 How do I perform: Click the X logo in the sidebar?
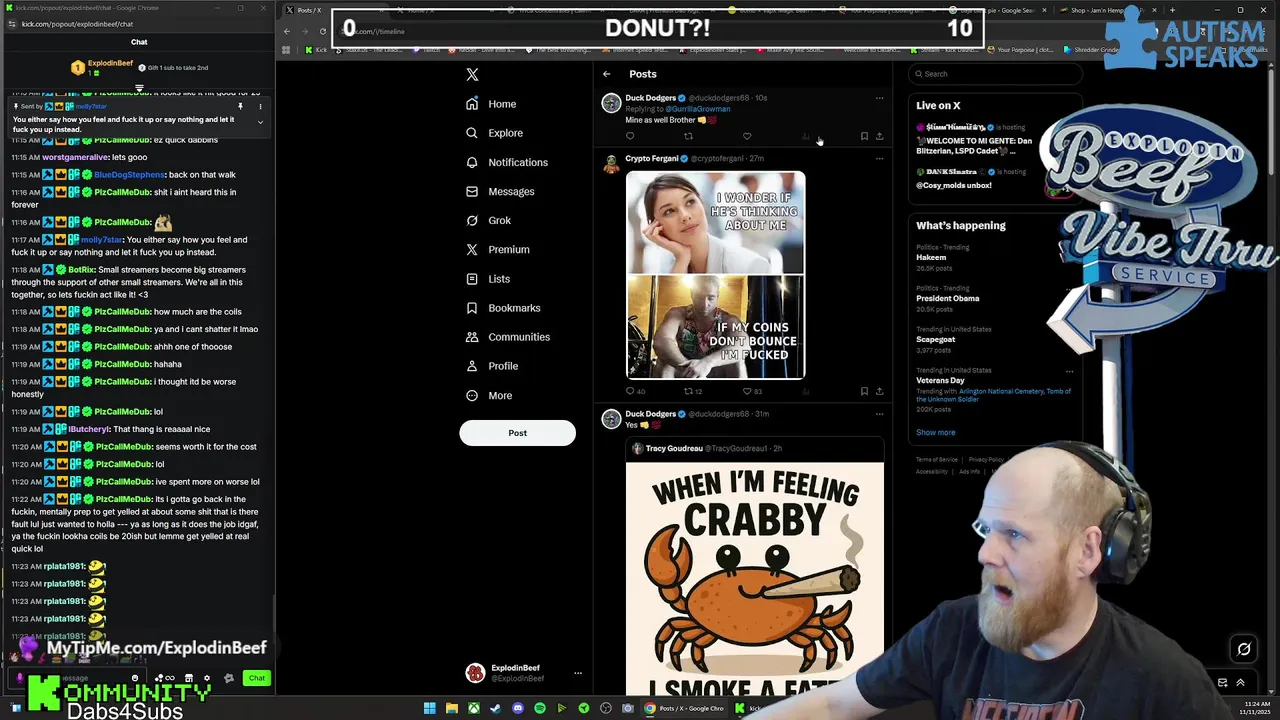tap(472, 74)
